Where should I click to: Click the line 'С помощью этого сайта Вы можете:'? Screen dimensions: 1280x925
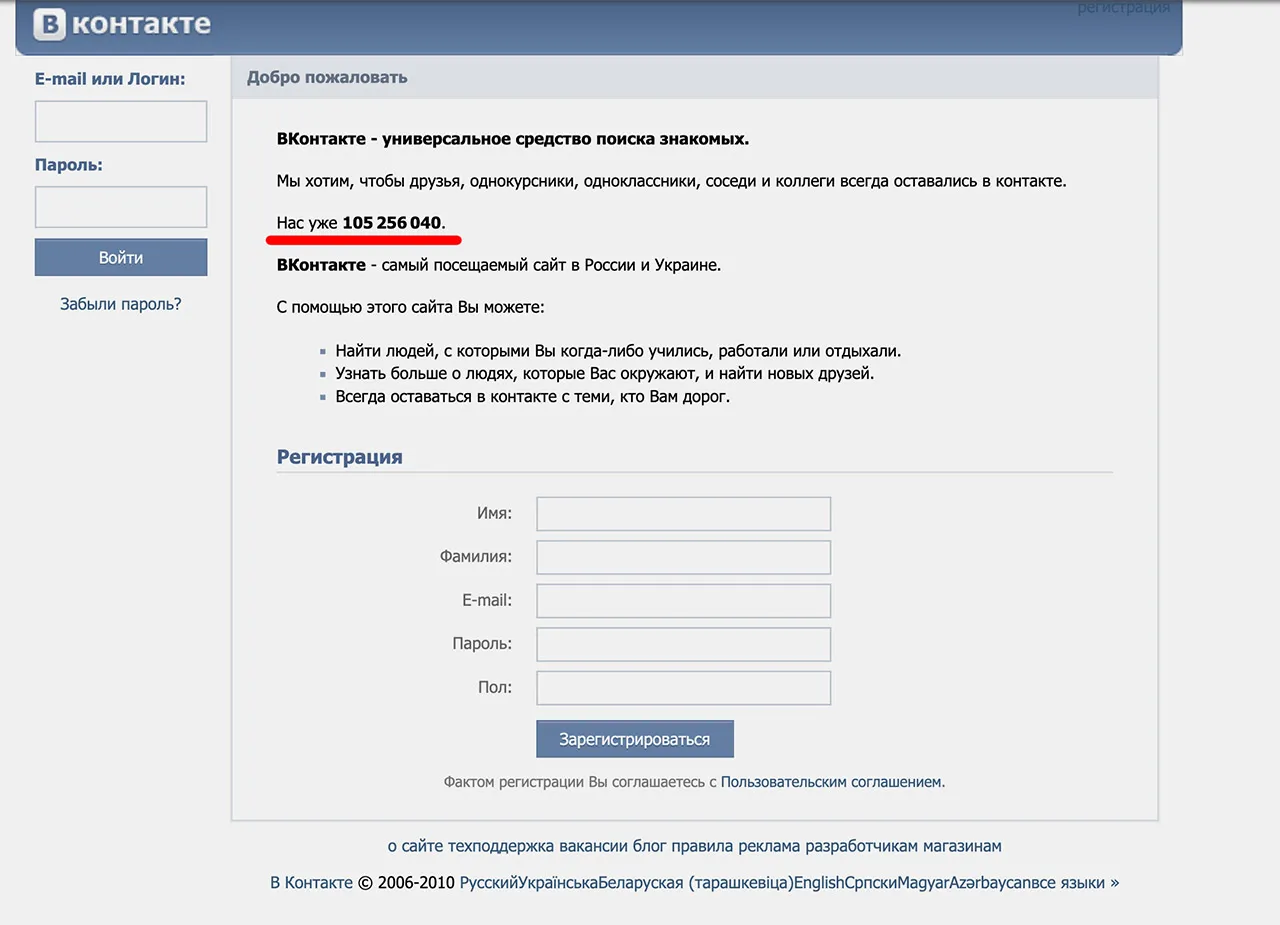pos(411,308)
